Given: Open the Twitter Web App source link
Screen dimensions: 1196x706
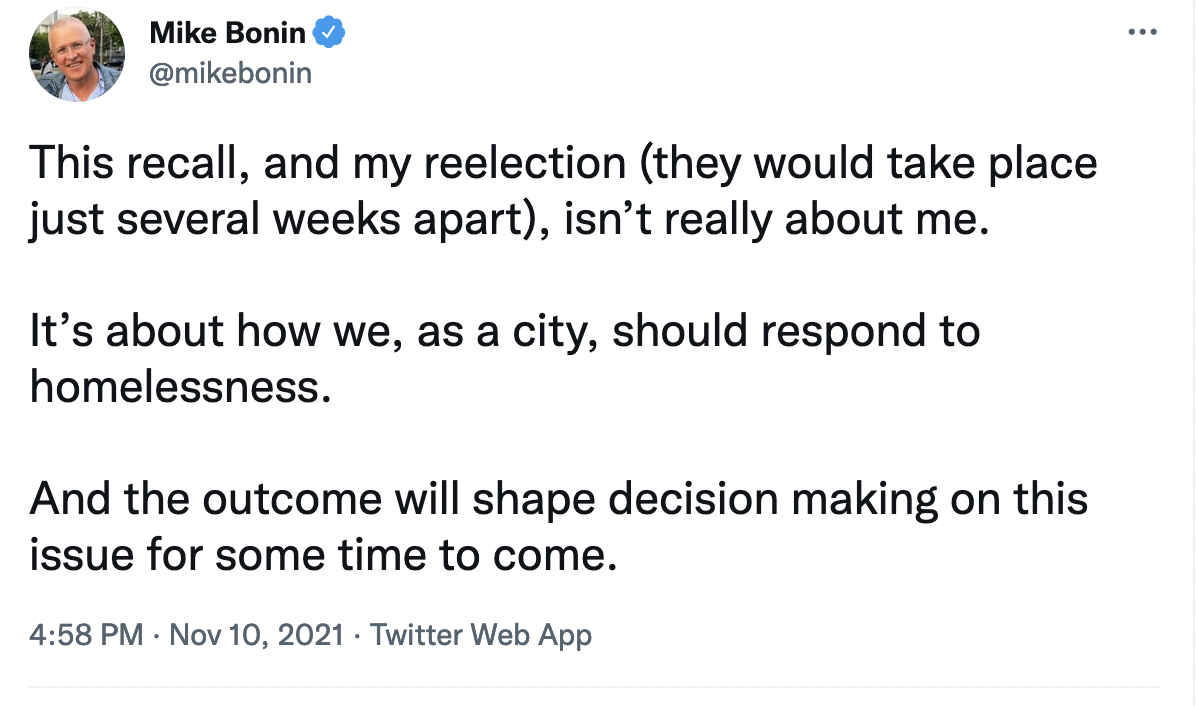Looking at the screenshot, I should 481,634.
